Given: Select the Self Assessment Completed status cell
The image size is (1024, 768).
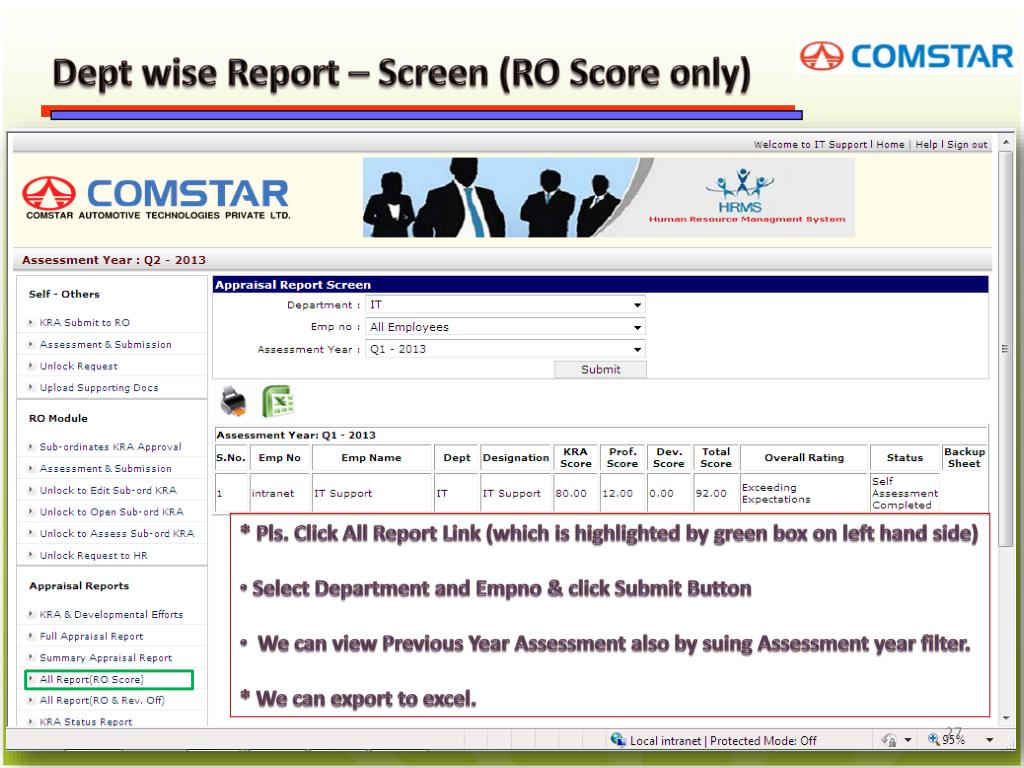Looking at the screenshot, I should pos(904,493).
